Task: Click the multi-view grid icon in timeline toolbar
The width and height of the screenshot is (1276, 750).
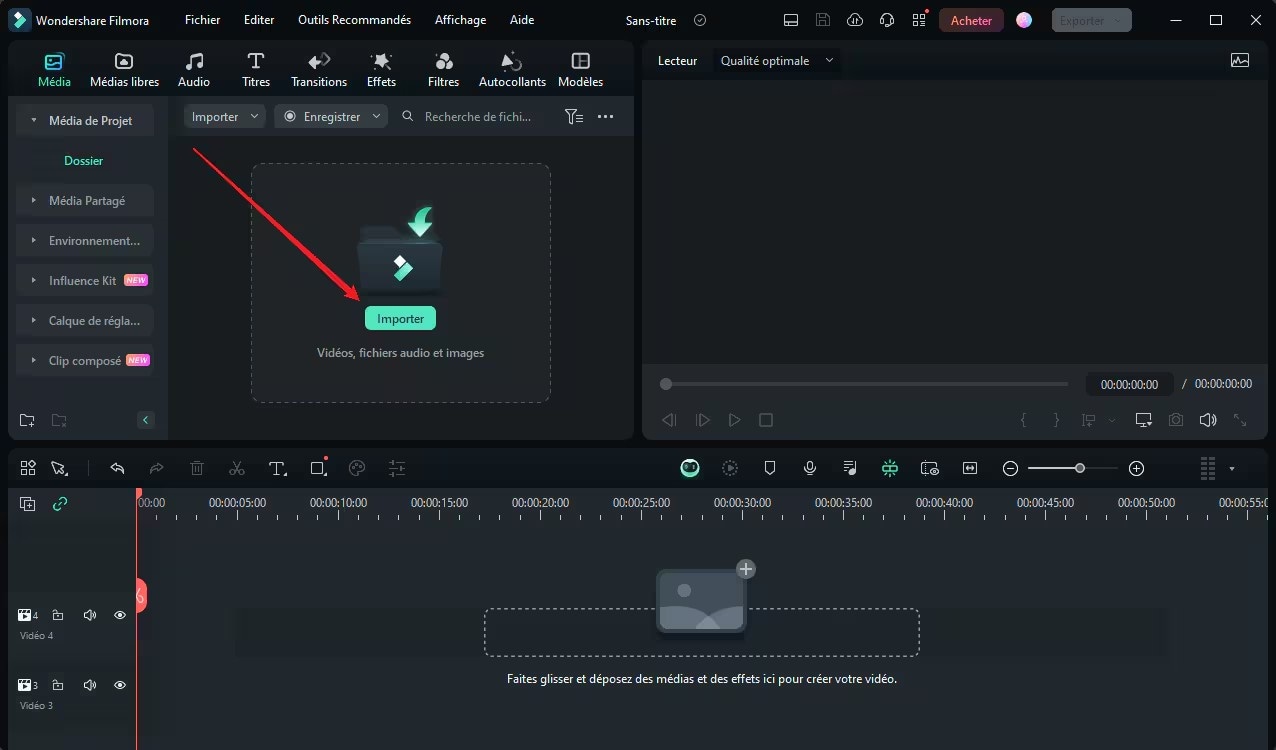Action: (28, 468)
